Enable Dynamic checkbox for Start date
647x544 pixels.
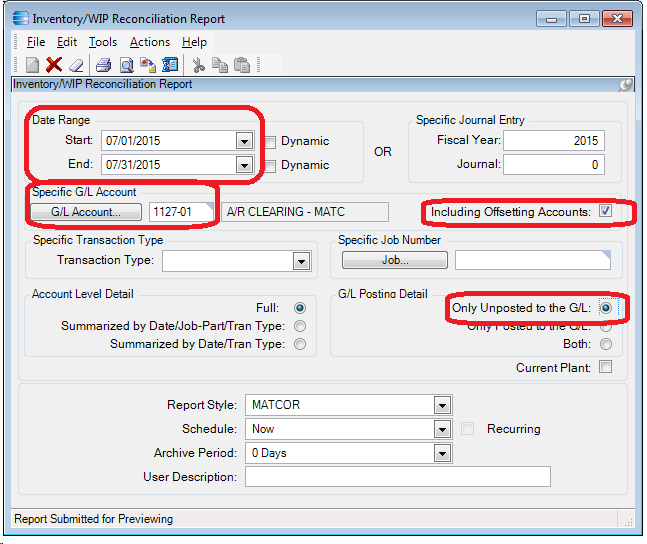(270, 141)
